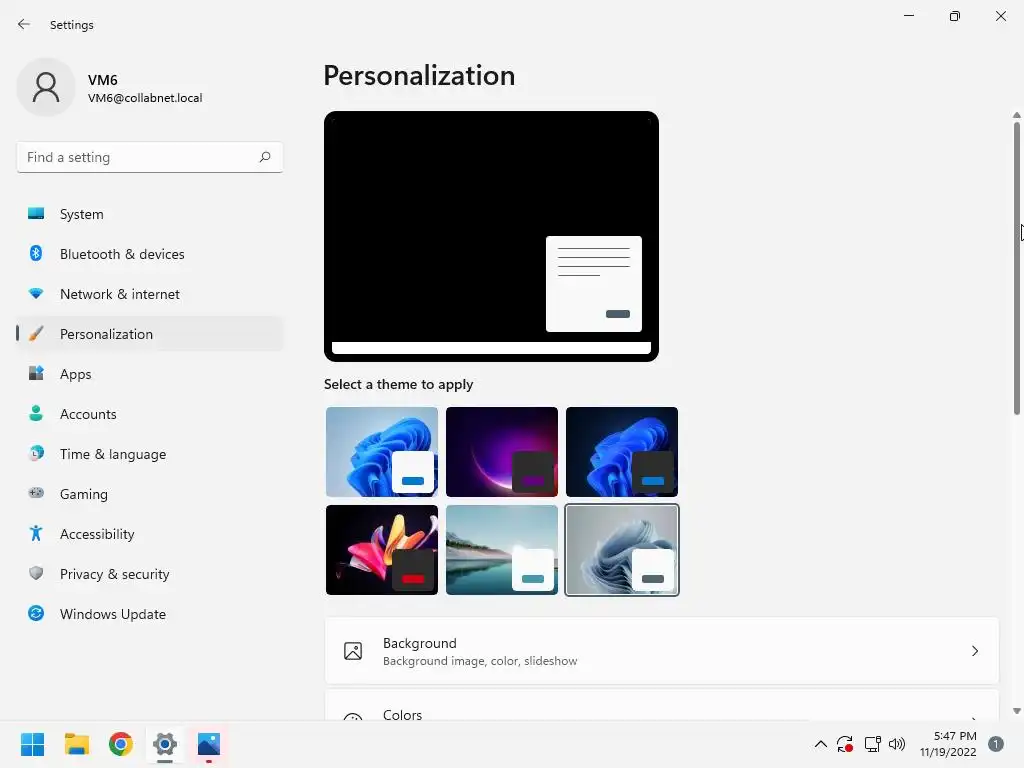
Task: Click the Privacy & security shield icon
Action: point(36,573)
